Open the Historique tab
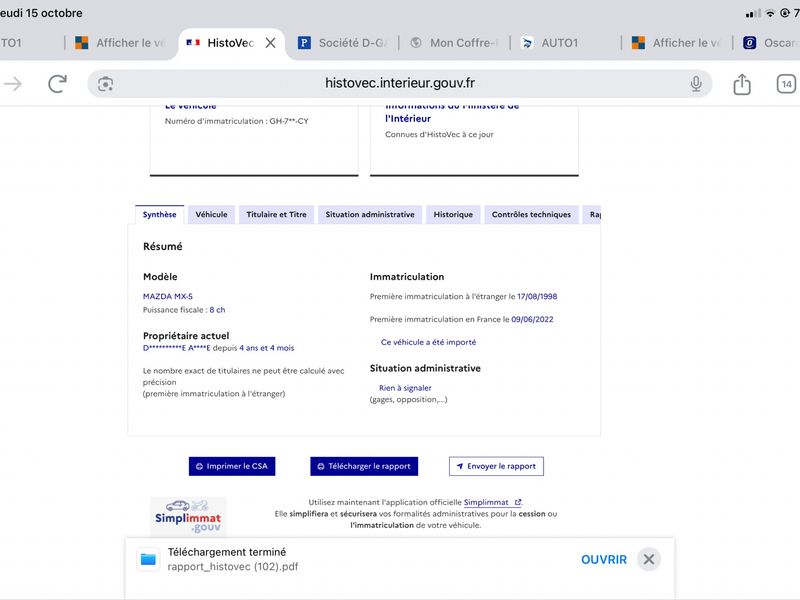The height and width of the screenshot is (600, 800). tap(453, 215)
